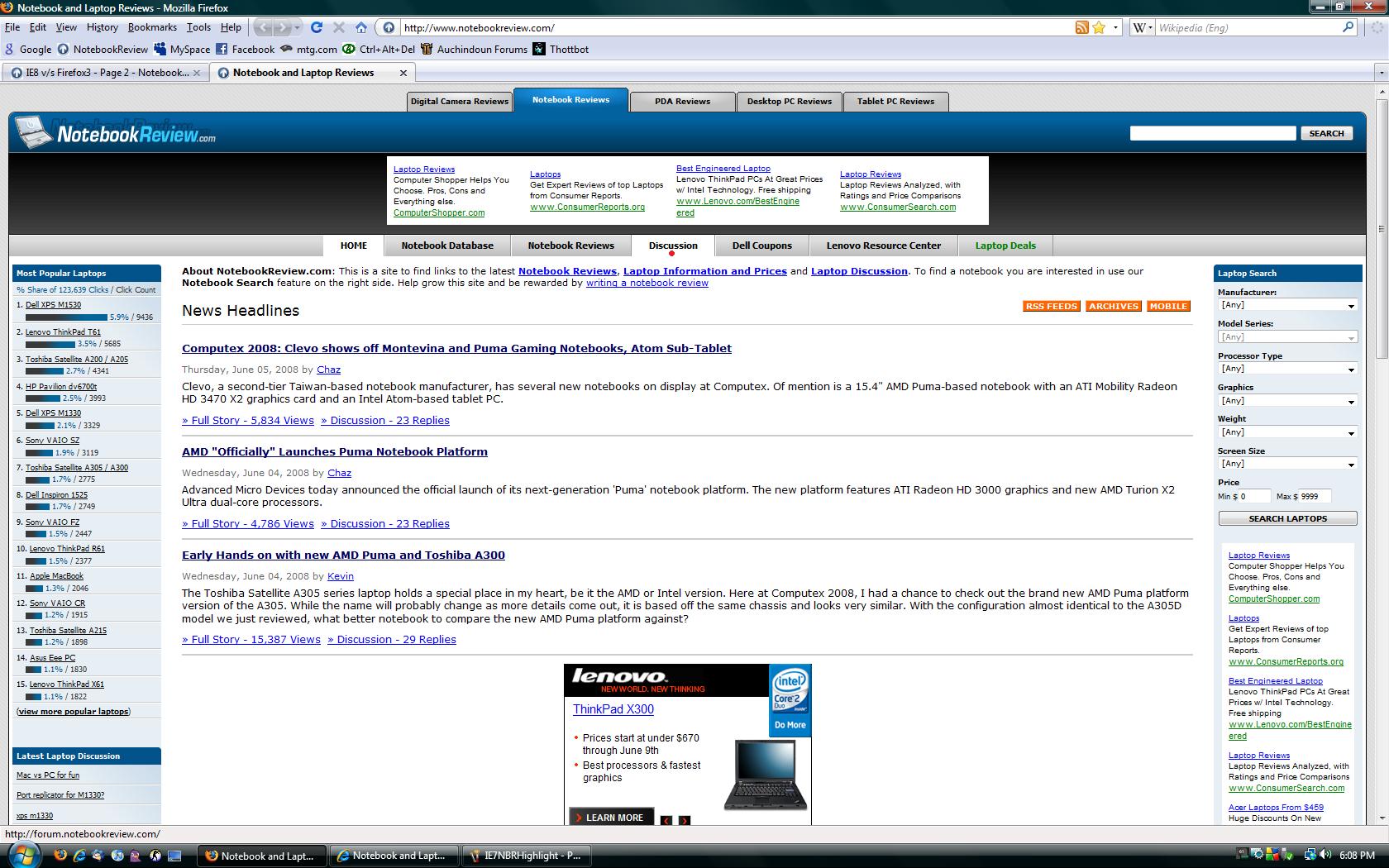The width and height of the screenshot is (1389, 868).
Task: Open the Discussion nav item
Action: point(673,246)
